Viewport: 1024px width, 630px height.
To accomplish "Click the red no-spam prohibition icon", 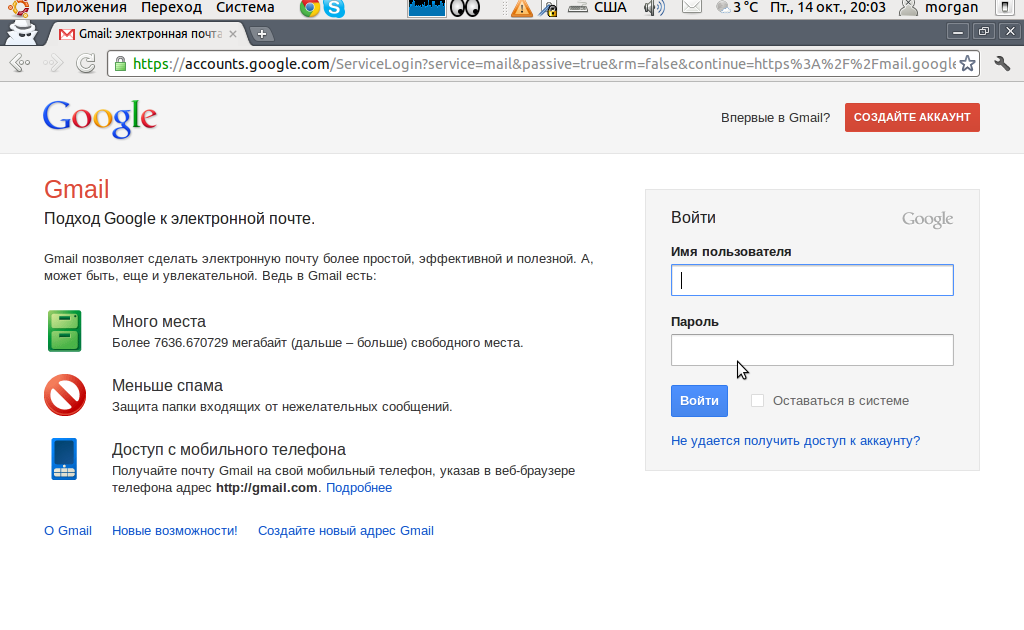I will click(x=65, y=395).
